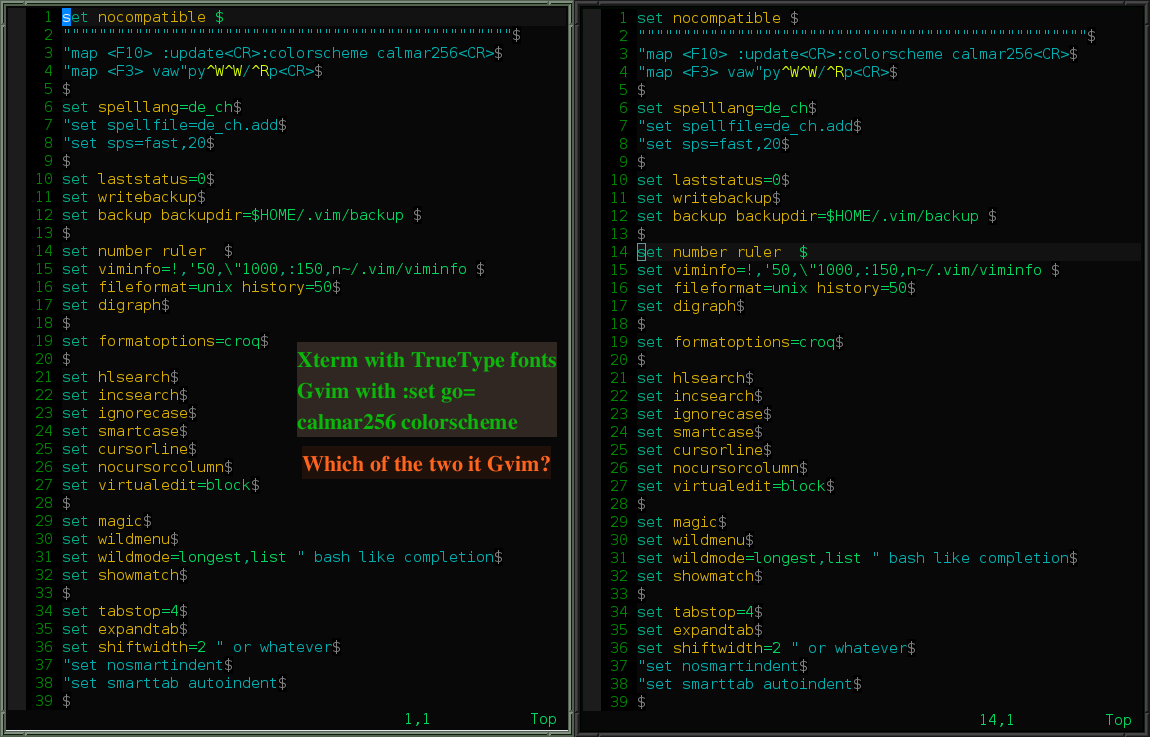The width and height of the screenshot is (1150, 737).
Task: Click 'set formatoptions=croq' in the right window
Action: (x=736, y=342)
